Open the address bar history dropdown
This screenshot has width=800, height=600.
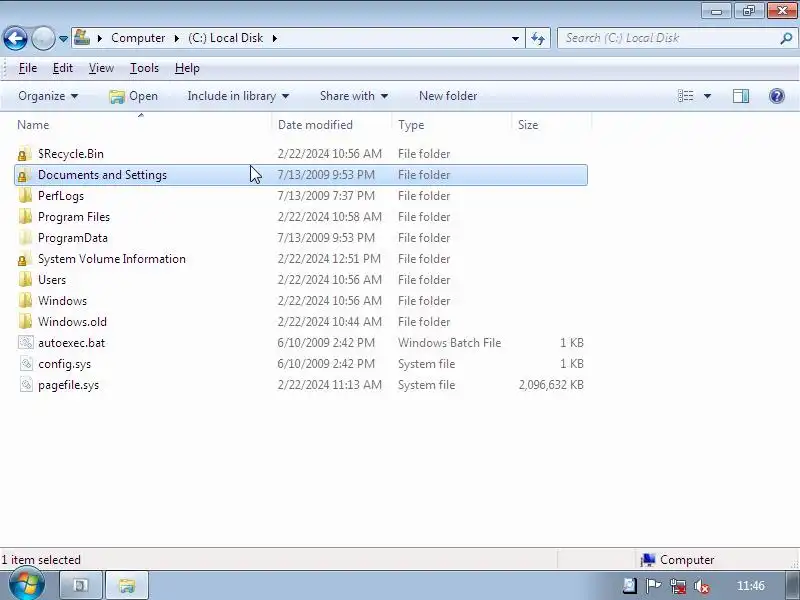(x=515, y=39)
